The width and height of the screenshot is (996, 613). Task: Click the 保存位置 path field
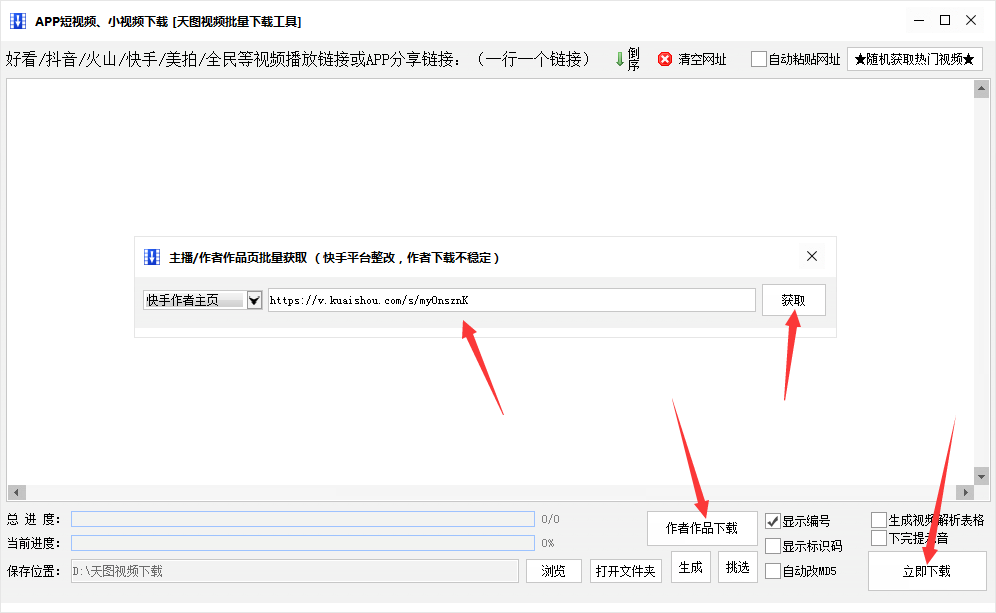pos(295,571)
